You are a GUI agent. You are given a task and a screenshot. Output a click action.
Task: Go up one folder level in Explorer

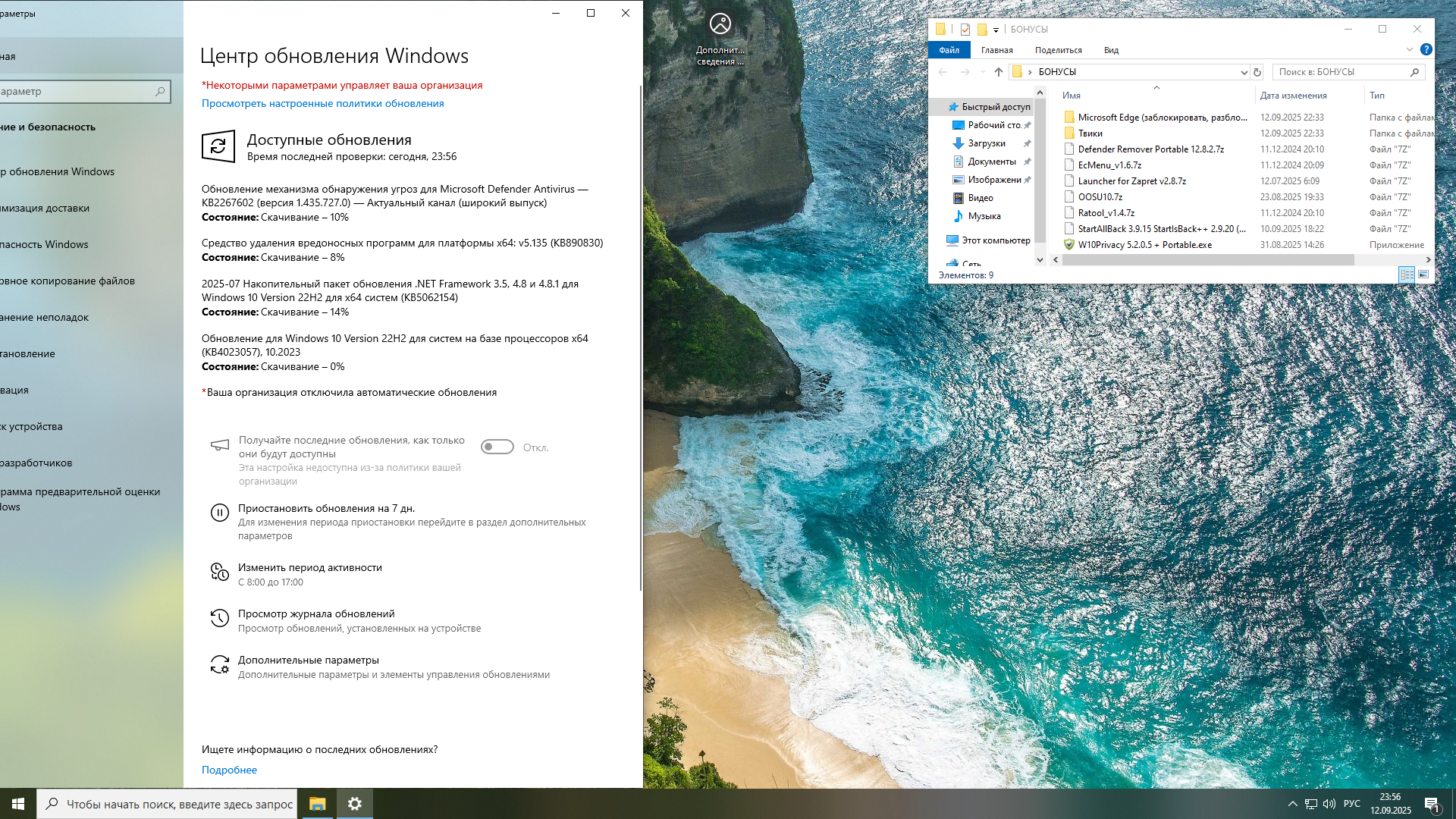point(999,72)
